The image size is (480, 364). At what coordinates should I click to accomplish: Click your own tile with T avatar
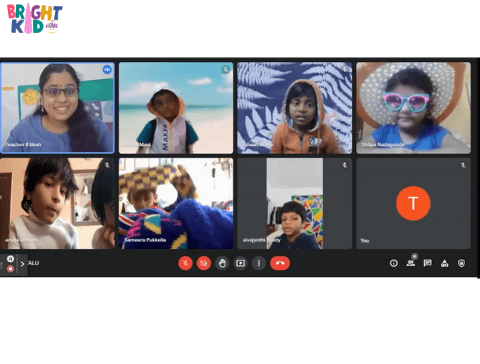pos(413,203)
